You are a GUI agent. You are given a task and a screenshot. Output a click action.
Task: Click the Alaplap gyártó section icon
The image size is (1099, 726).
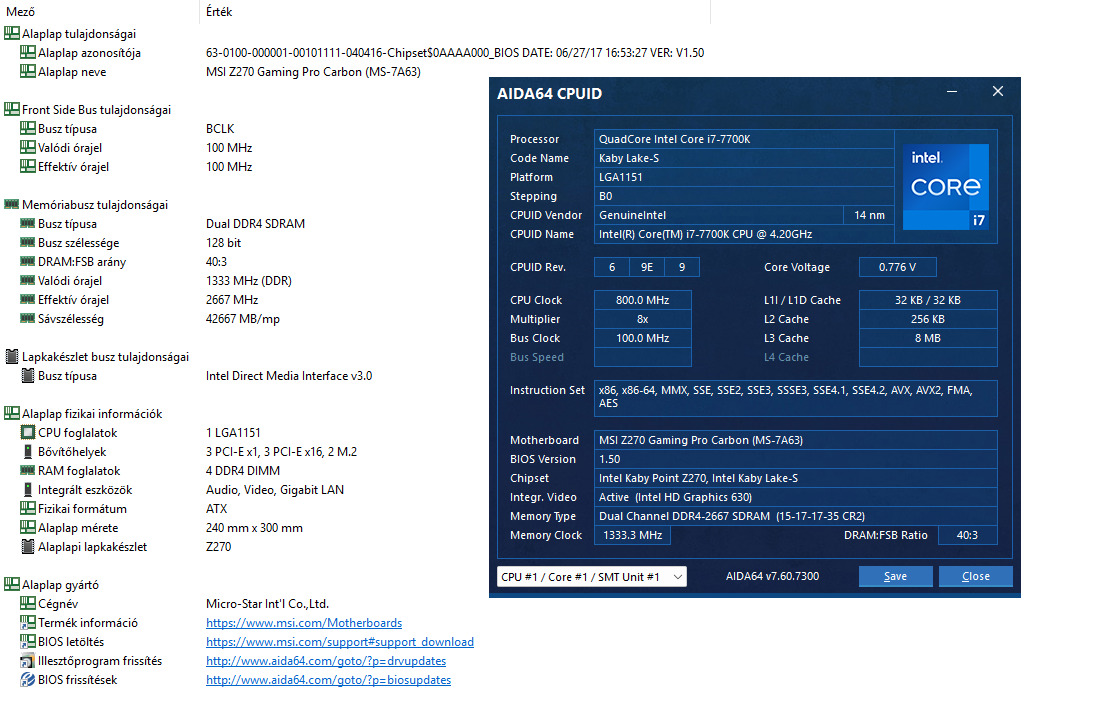click(x=12, y=584)
